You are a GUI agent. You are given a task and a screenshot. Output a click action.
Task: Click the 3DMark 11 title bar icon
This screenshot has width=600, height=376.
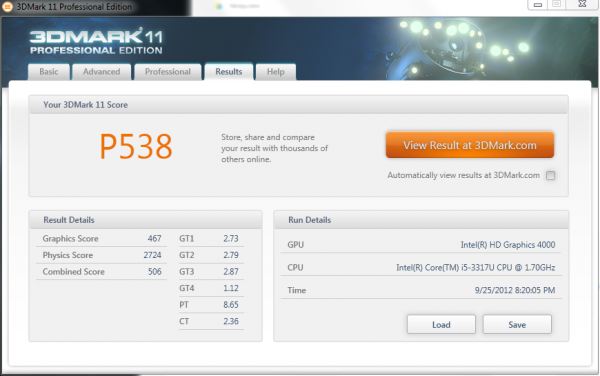[7, 7]
